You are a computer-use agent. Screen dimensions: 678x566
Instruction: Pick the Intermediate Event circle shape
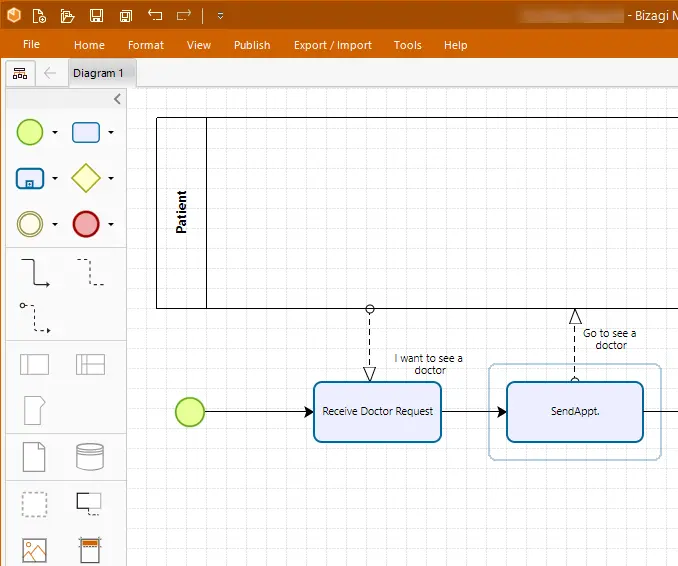tap(30, 224)
